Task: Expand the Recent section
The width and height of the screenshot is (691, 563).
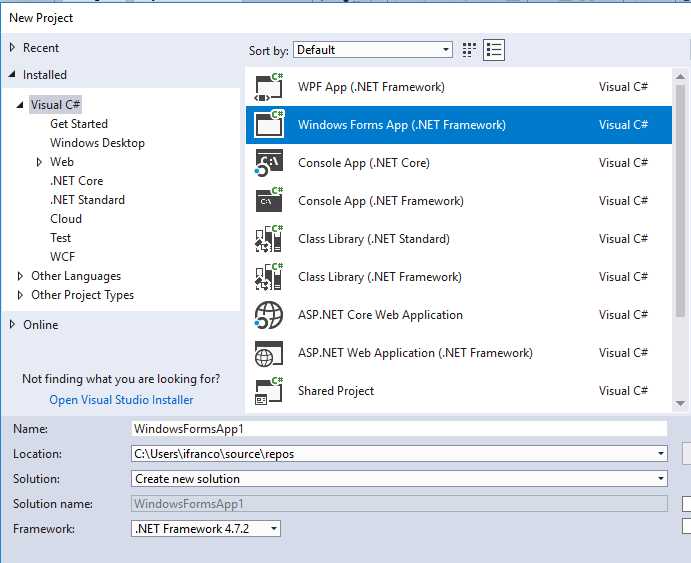Action: click(x=12, y=47)
